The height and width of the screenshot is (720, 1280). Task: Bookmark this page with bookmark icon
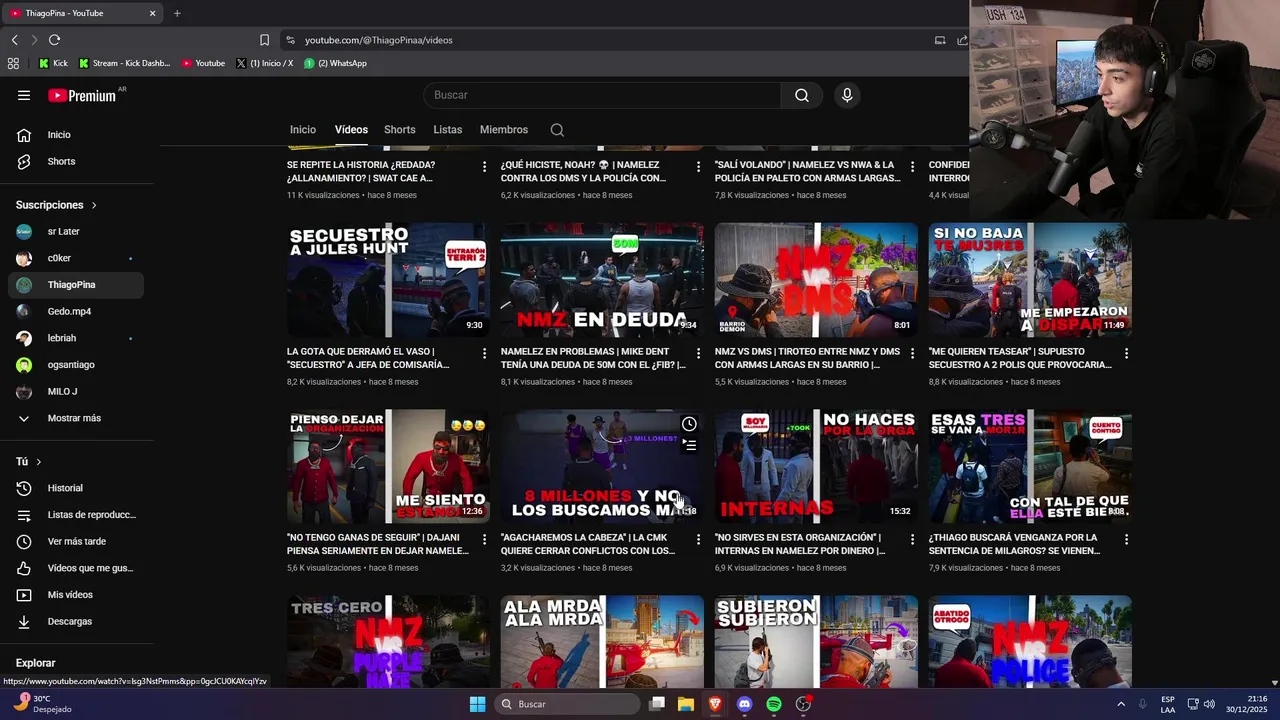pyautogui.click(x=264, y=40)
